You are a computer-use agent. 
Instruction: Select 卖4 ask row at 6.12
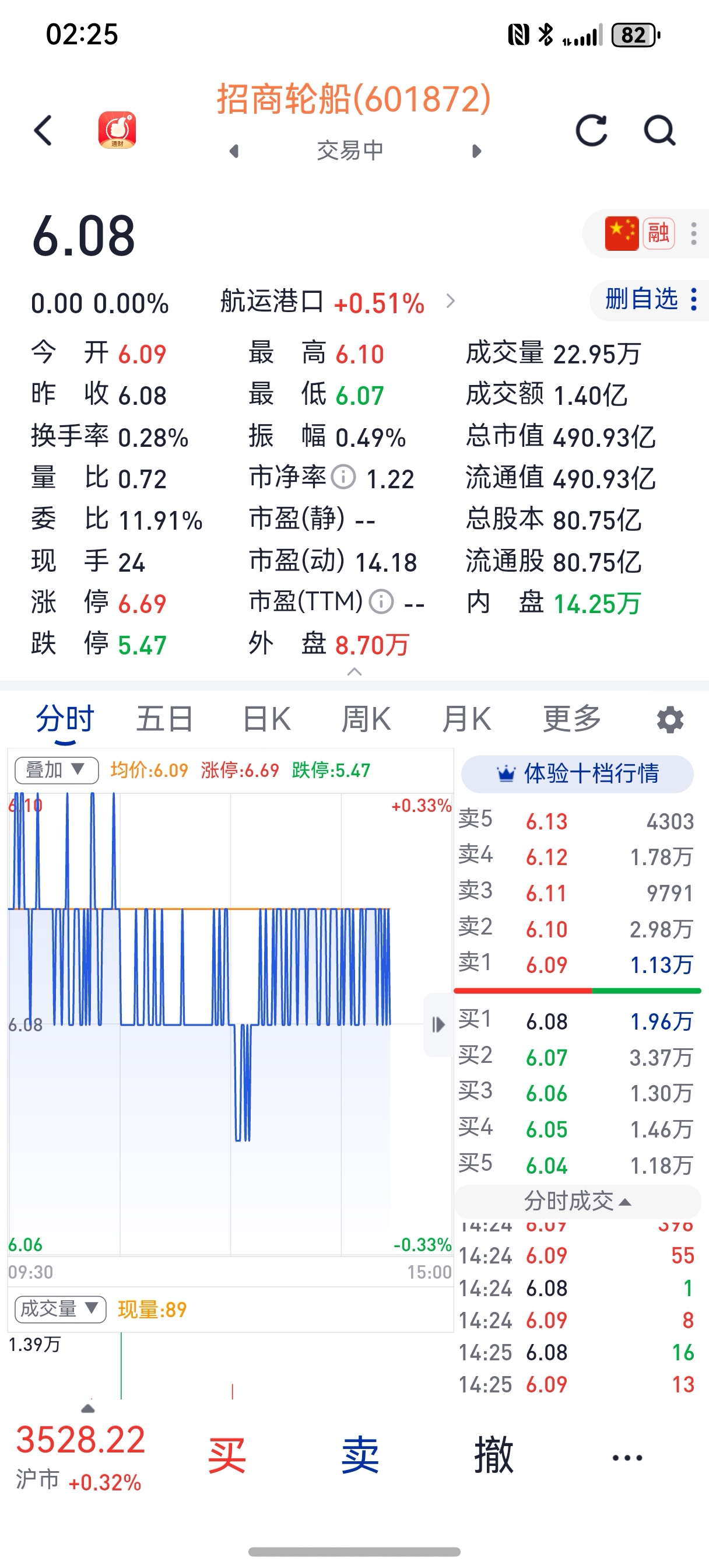[576, 857]
